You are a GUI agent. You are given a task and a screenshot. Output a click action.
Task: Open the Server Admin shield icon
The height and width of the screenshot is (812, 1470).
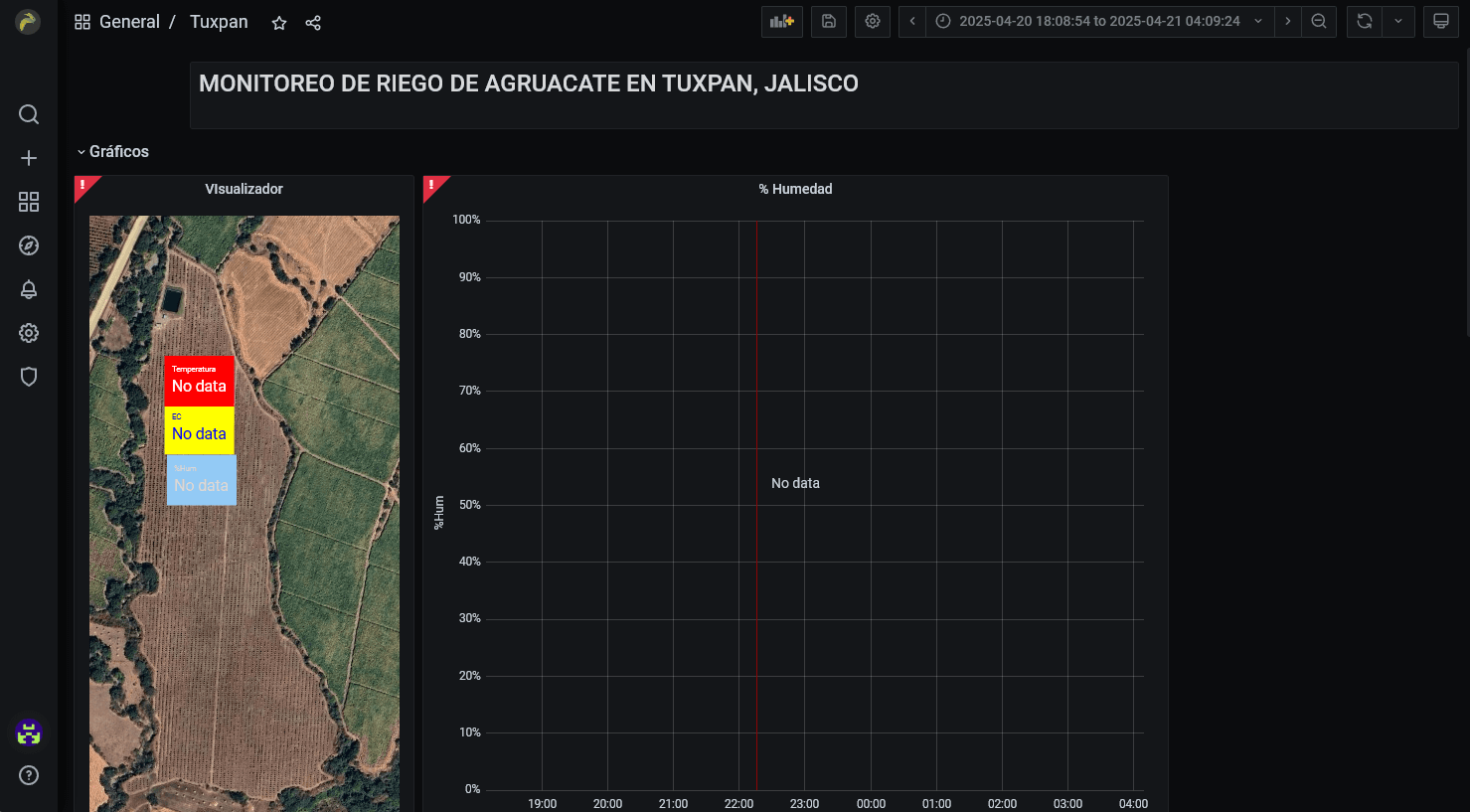tap(29, 377)
